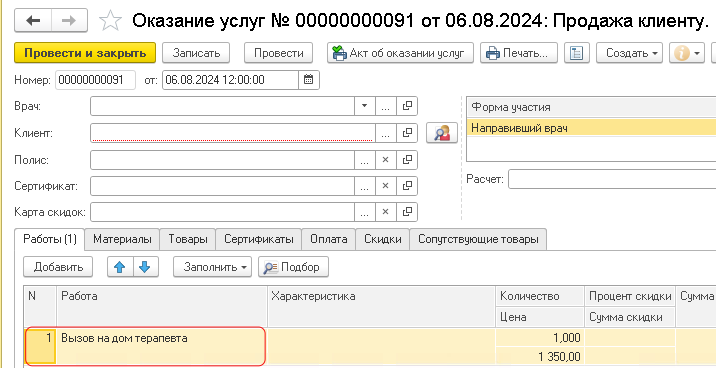Clear the Сертификат field
Viewport: 716px width, 368px height.
[x=385, y=186]
